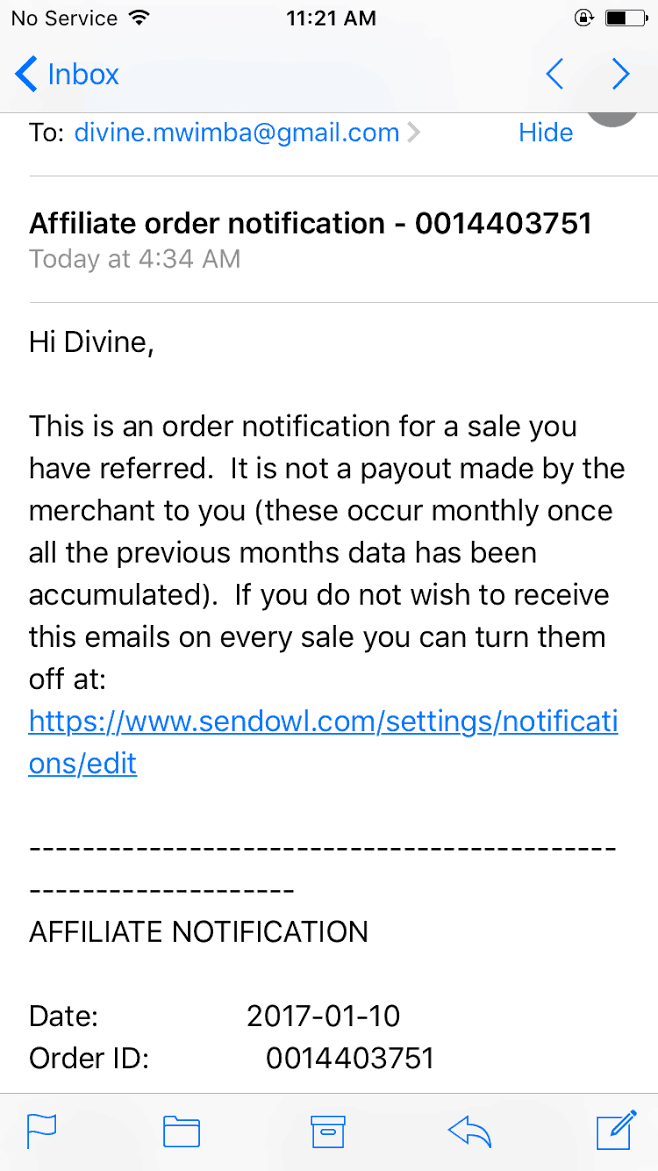
Task: Tap the Order ID number 0014403751
Action: point(350,1058)
